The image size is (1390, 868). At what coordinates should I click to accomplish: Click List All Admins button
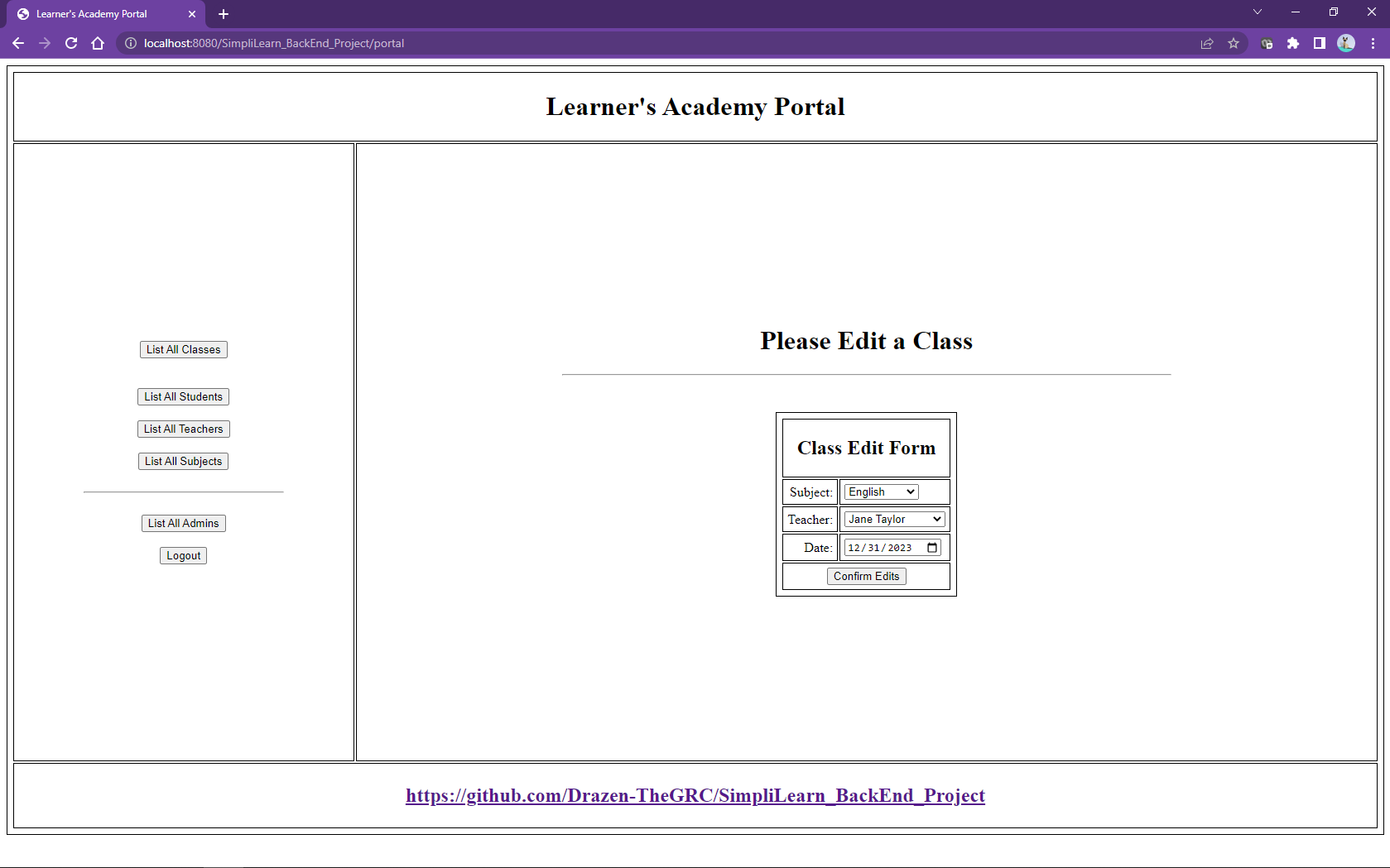pos(183,523)
